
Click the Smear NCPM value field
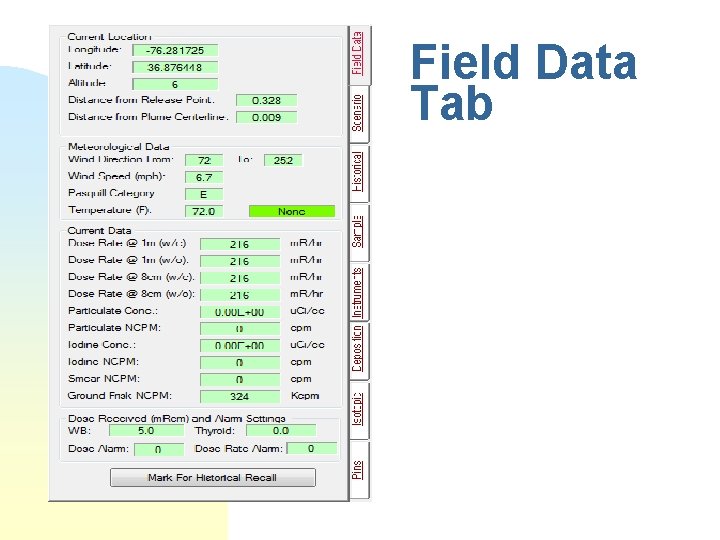pyautogui.click(x=240, y=380)
